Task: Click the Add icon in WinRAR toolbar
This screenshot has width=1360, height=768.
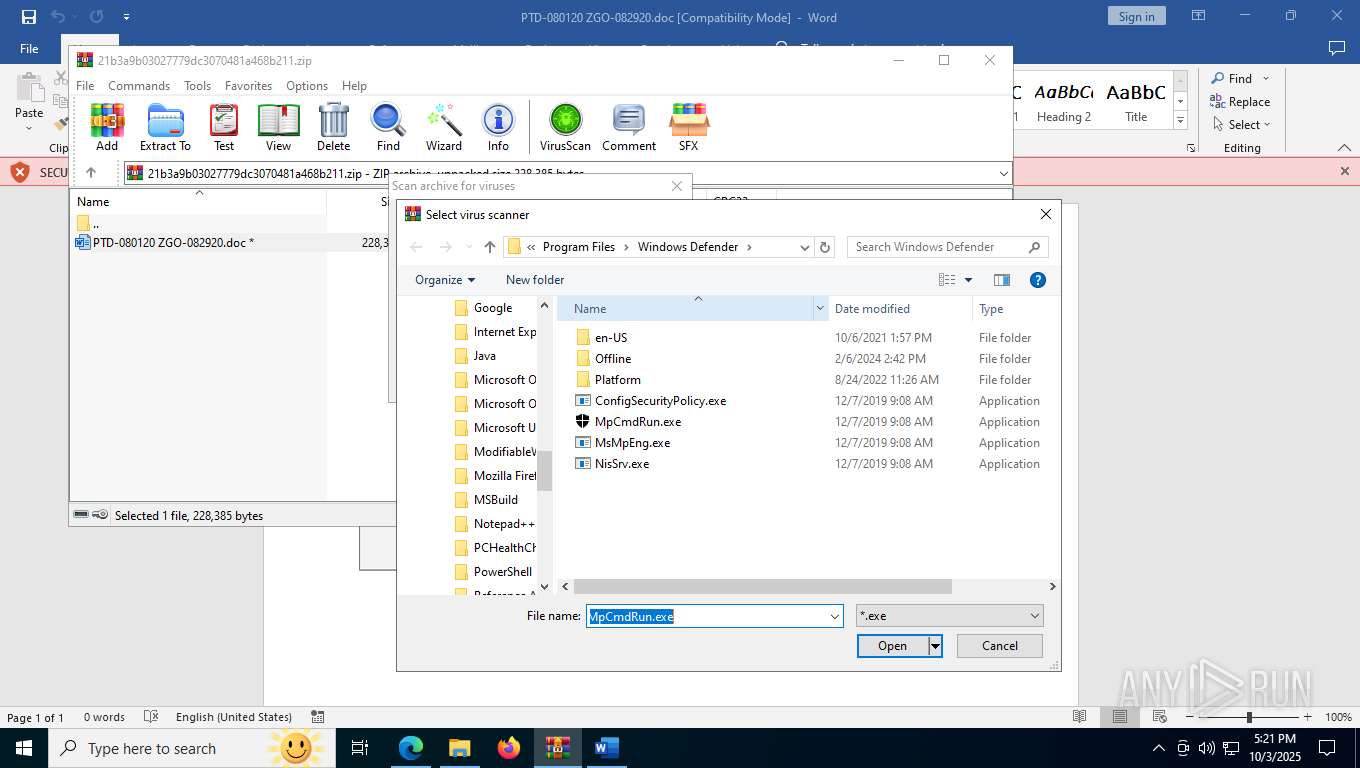Action: pyautogui.click(x=107, y=127)
